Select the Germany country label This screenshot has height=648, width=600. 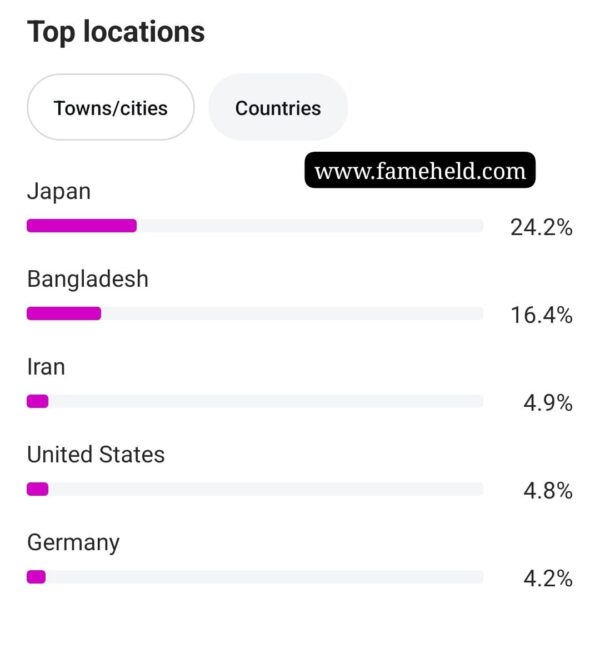click(73, 543)
